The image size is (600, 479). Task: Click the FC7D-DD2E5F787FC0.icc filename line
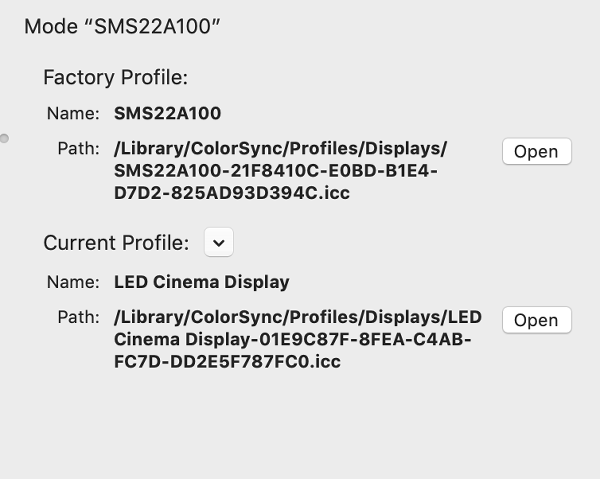[x=227, y=362]
